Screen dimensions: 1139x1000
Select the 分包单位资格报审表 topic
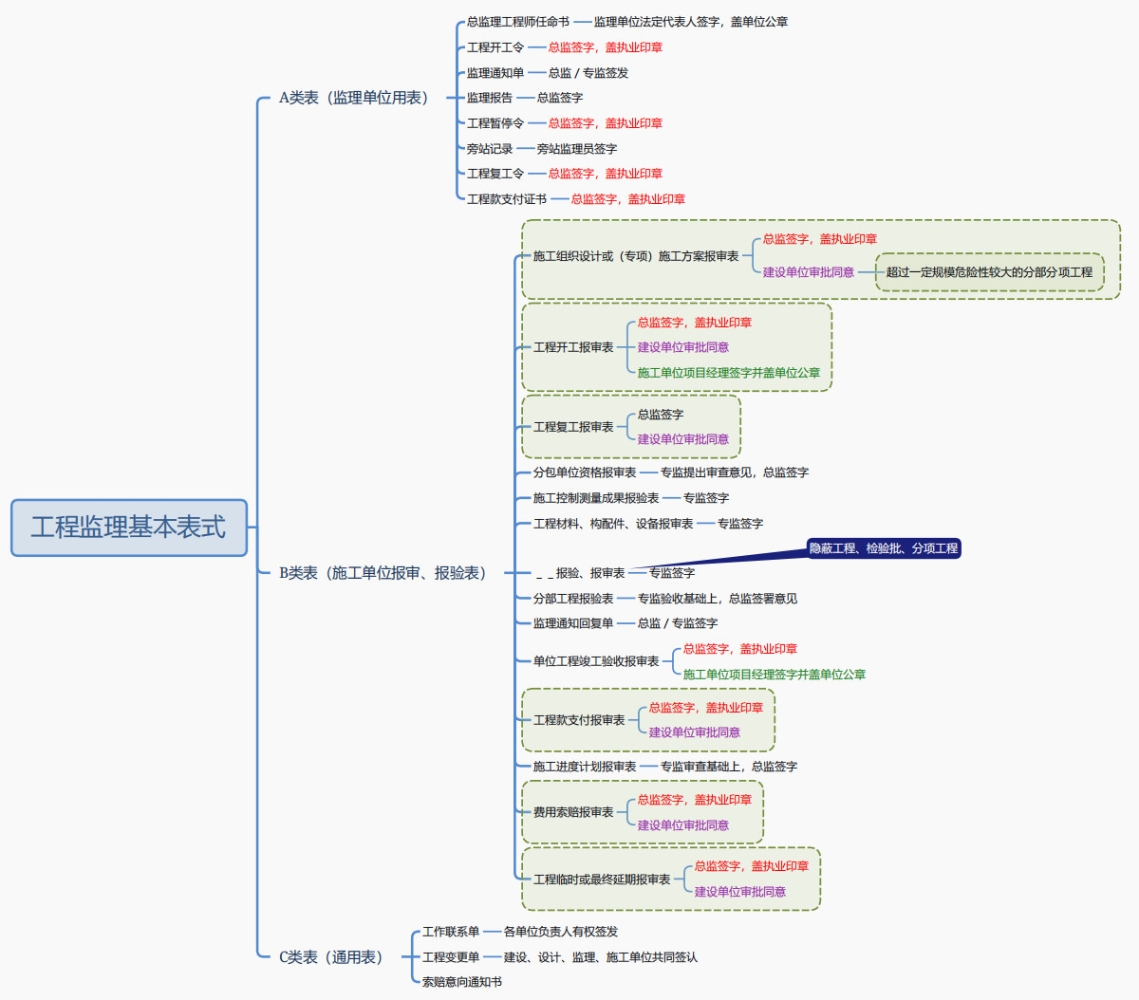coord(584,472)
